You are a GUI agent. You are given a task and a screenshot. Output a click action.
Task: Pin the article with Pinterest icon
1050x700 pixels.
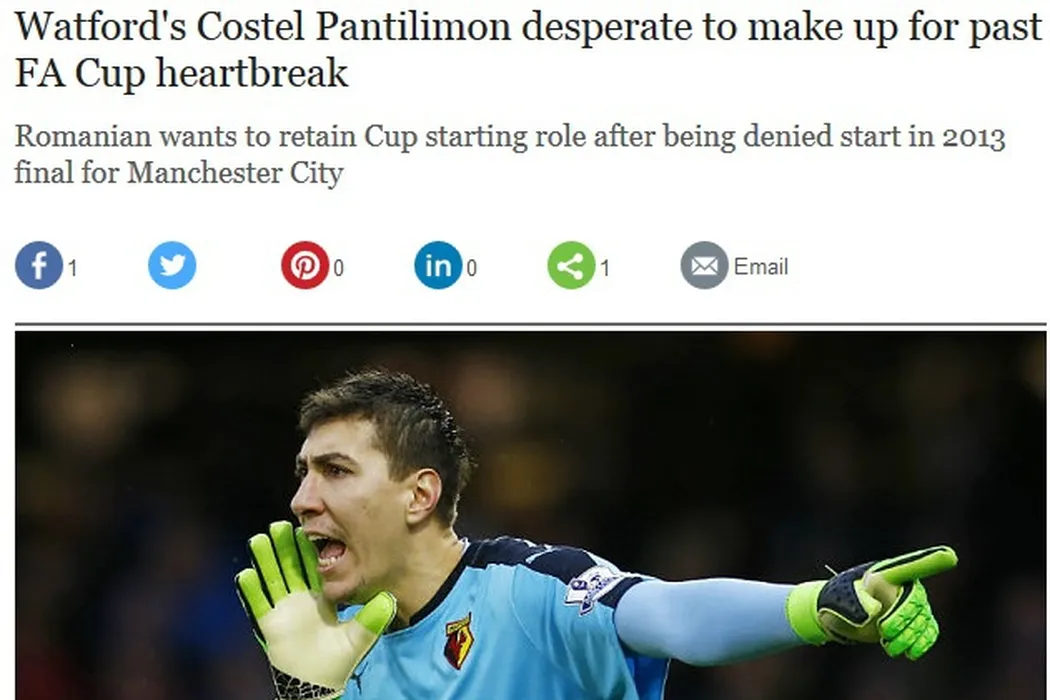305,265
